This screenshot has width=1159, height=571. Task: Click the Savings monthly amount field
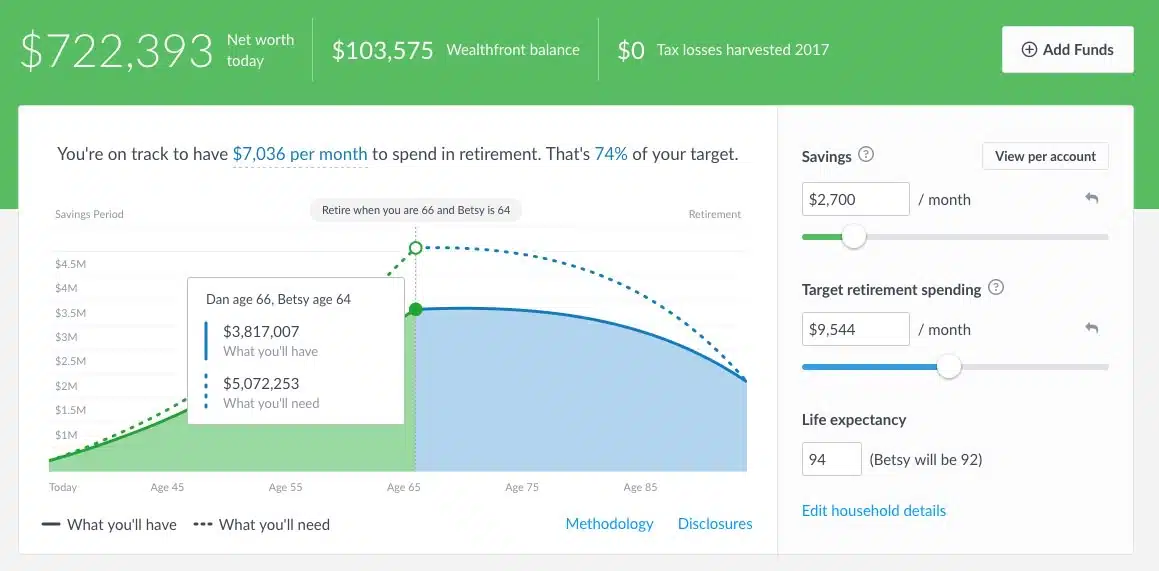(x=855, y=199)
